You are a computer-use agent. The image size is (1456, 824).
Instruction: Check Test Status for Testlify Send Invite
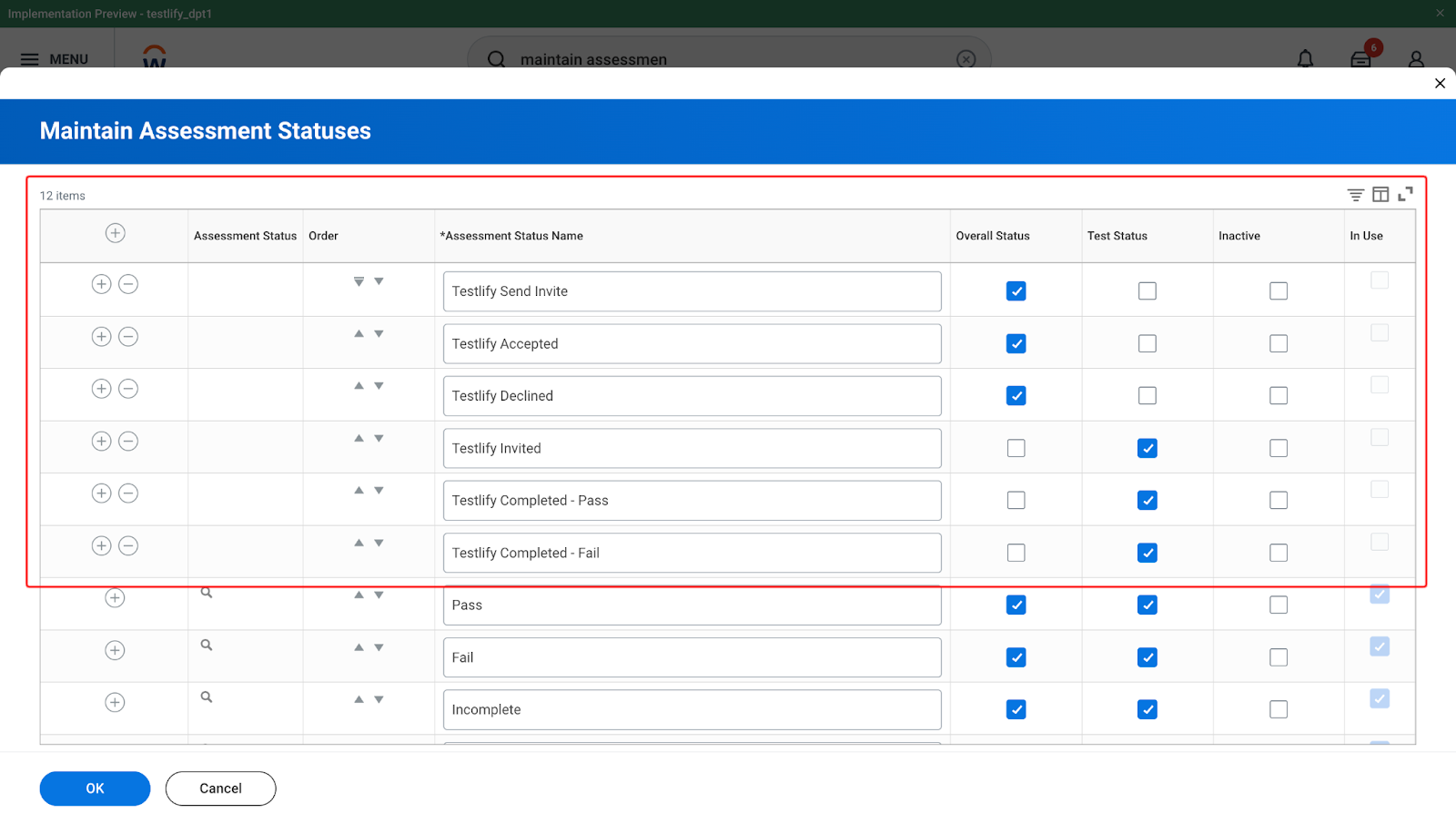pyautogui.click(x=1148, y=291)
